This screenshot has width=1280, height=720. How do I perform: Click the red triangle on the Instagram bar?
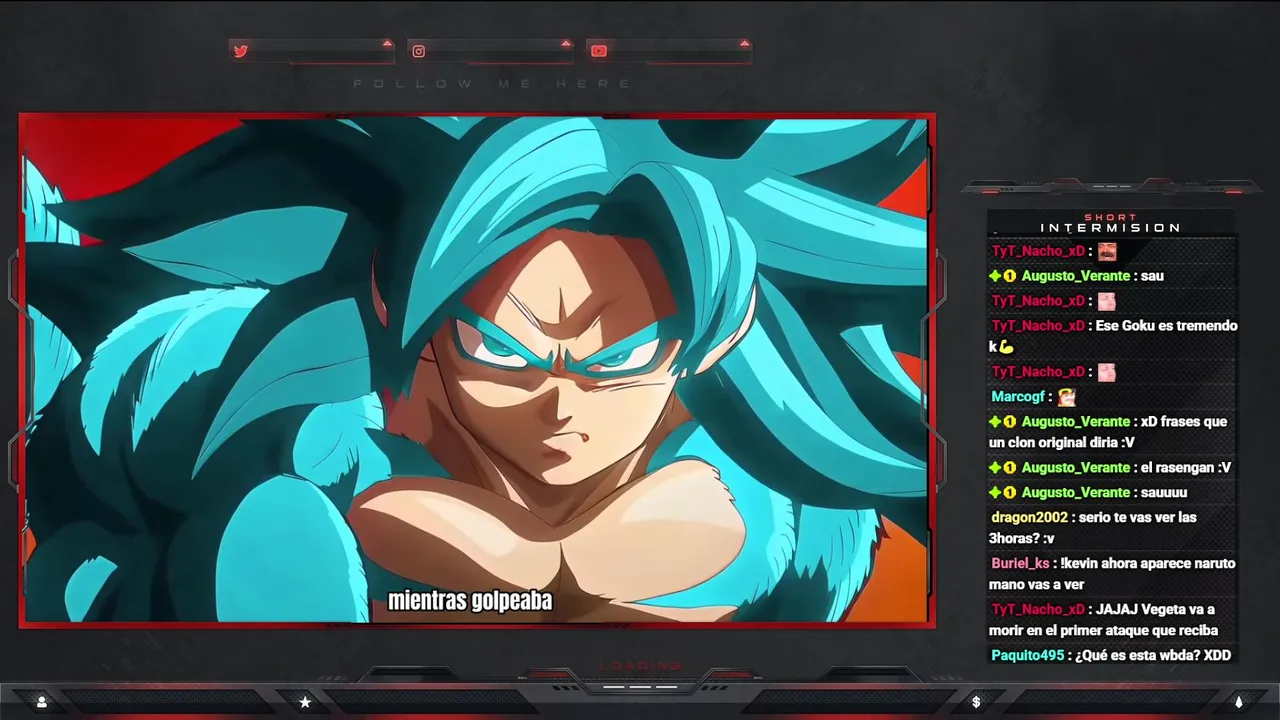tap(566, 43)
